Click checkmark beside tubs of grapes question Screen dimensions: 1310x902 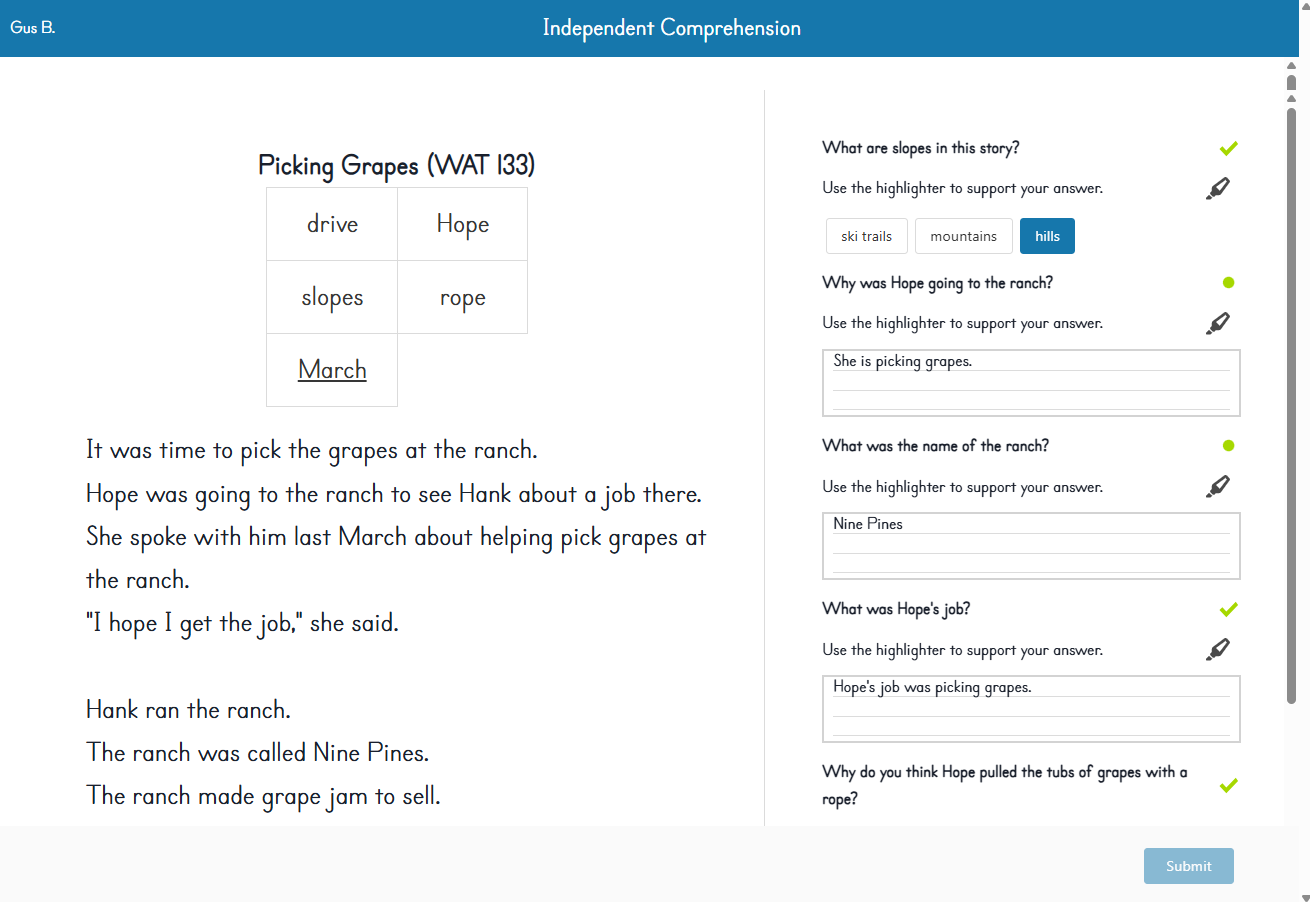[x=1229, y=786]
